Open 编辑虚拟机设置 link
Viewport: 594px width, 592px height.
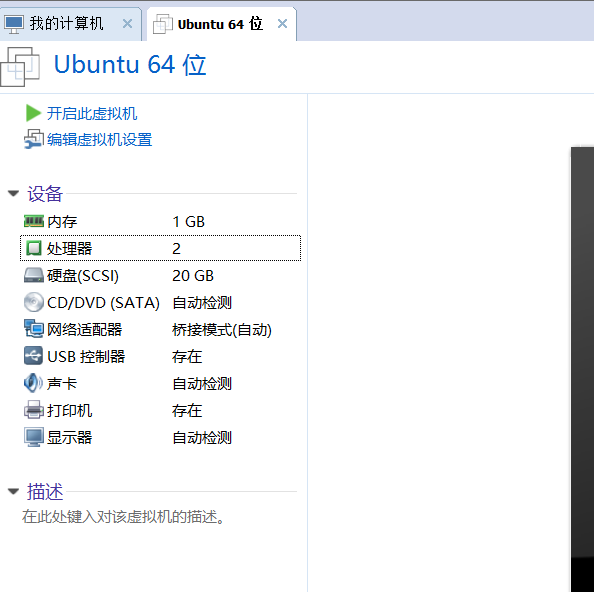pyautogui.click(x=100, y=139)
